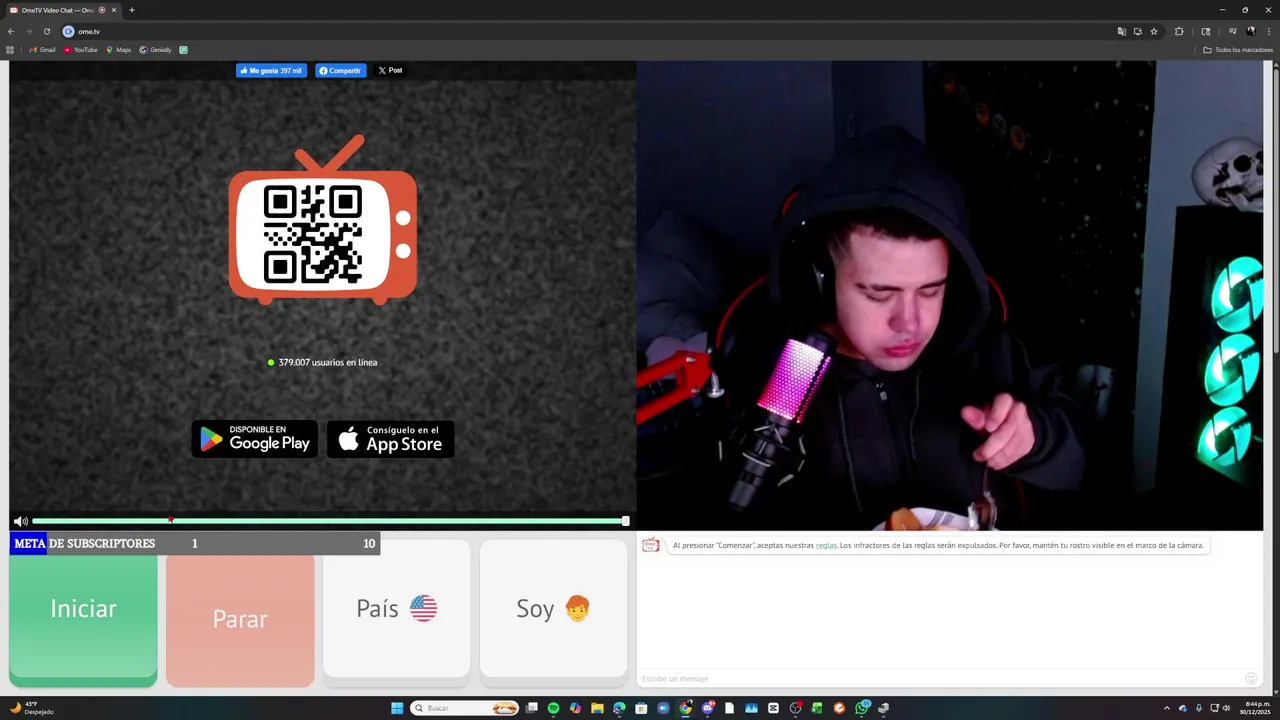The height and width of the screenshot is (720, 1280).
Task: Adjust the green video volume slider
Action: 329,521
